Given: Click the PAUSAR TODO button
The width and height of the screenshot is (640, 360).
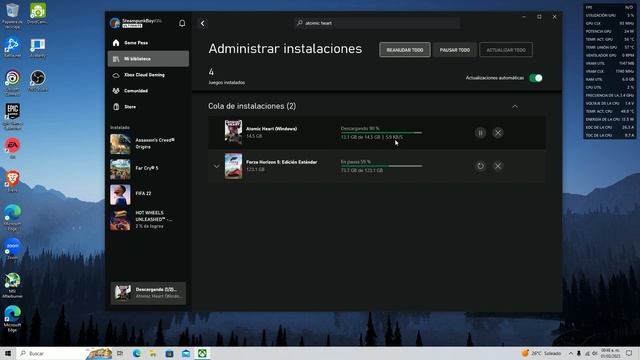Looking at the screenshot, I should tap(455, 50).
